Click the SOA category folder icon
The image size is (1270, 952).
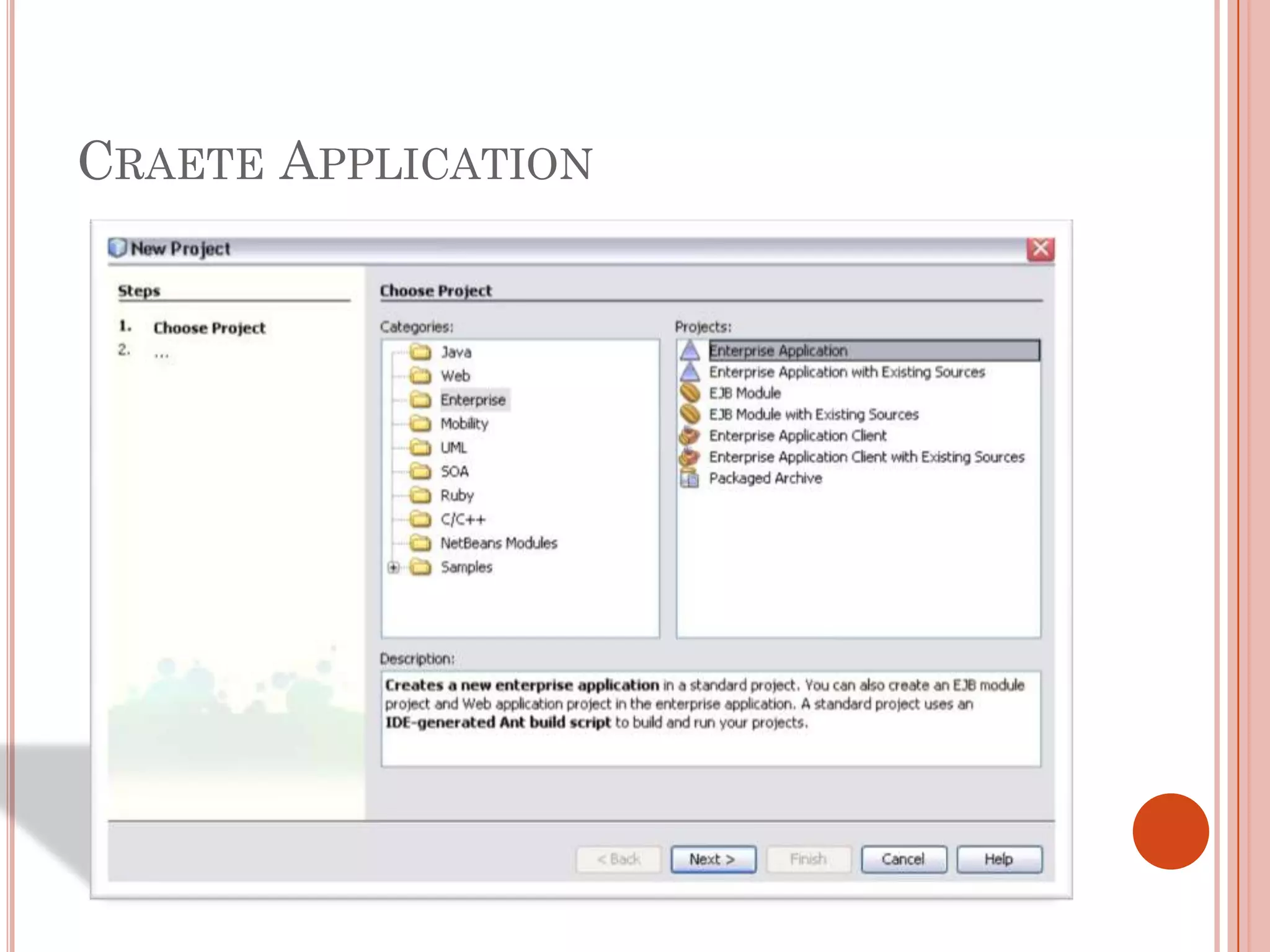point(421,472)
